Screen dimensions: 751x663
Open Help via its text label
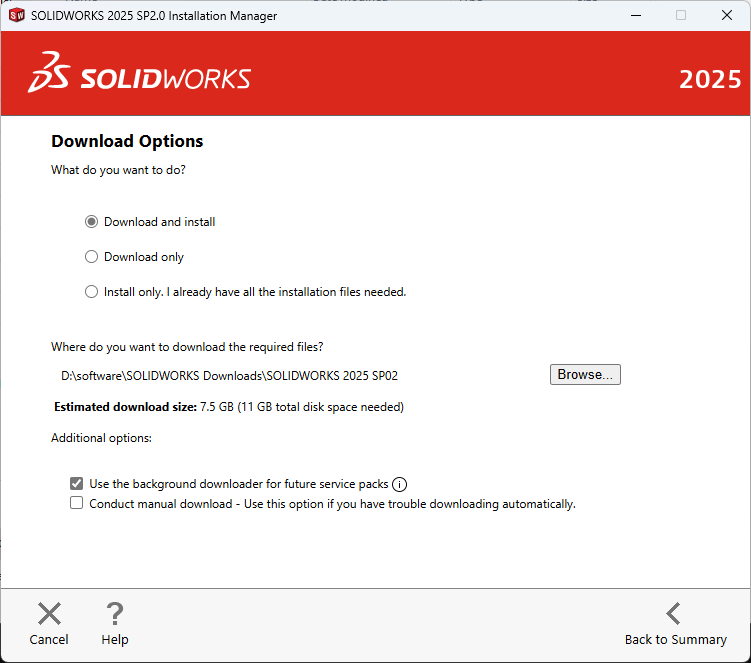click(x=115, y=640)
